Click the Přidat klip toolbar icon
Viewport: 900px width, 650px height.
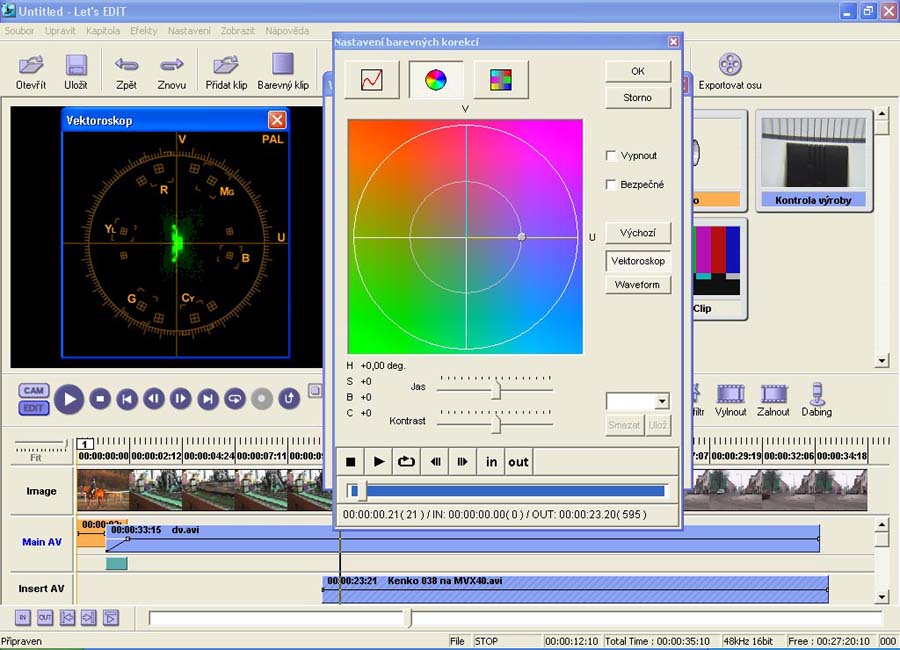tap(226, 66)
